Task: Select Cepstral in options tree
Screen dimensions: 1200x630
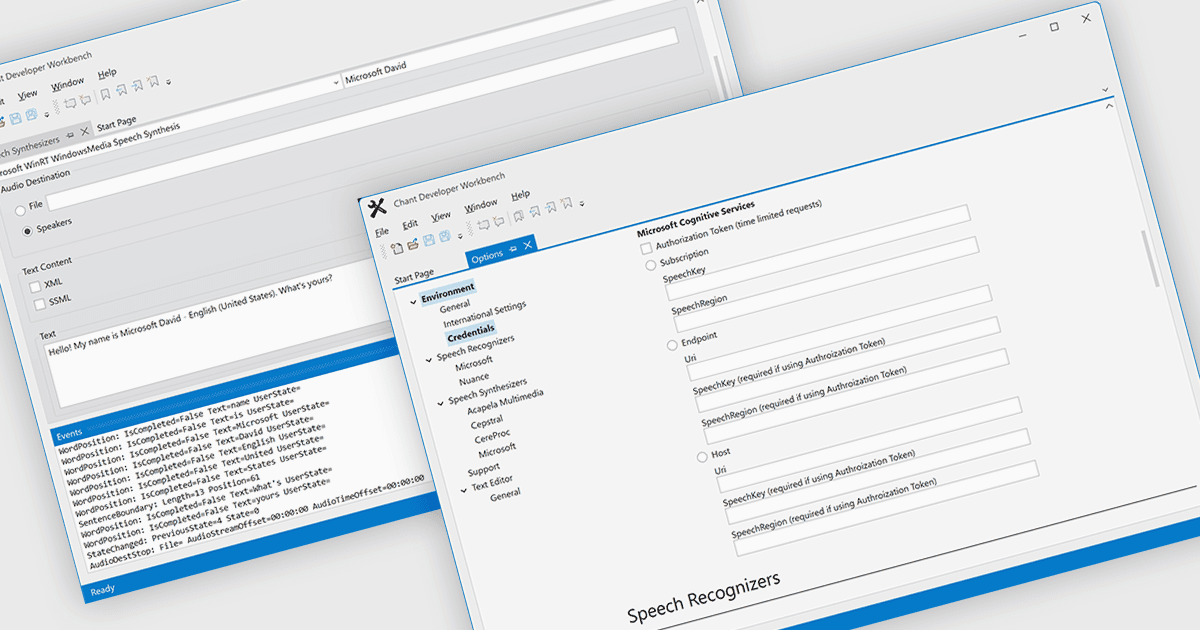Action: click(487, 422)
